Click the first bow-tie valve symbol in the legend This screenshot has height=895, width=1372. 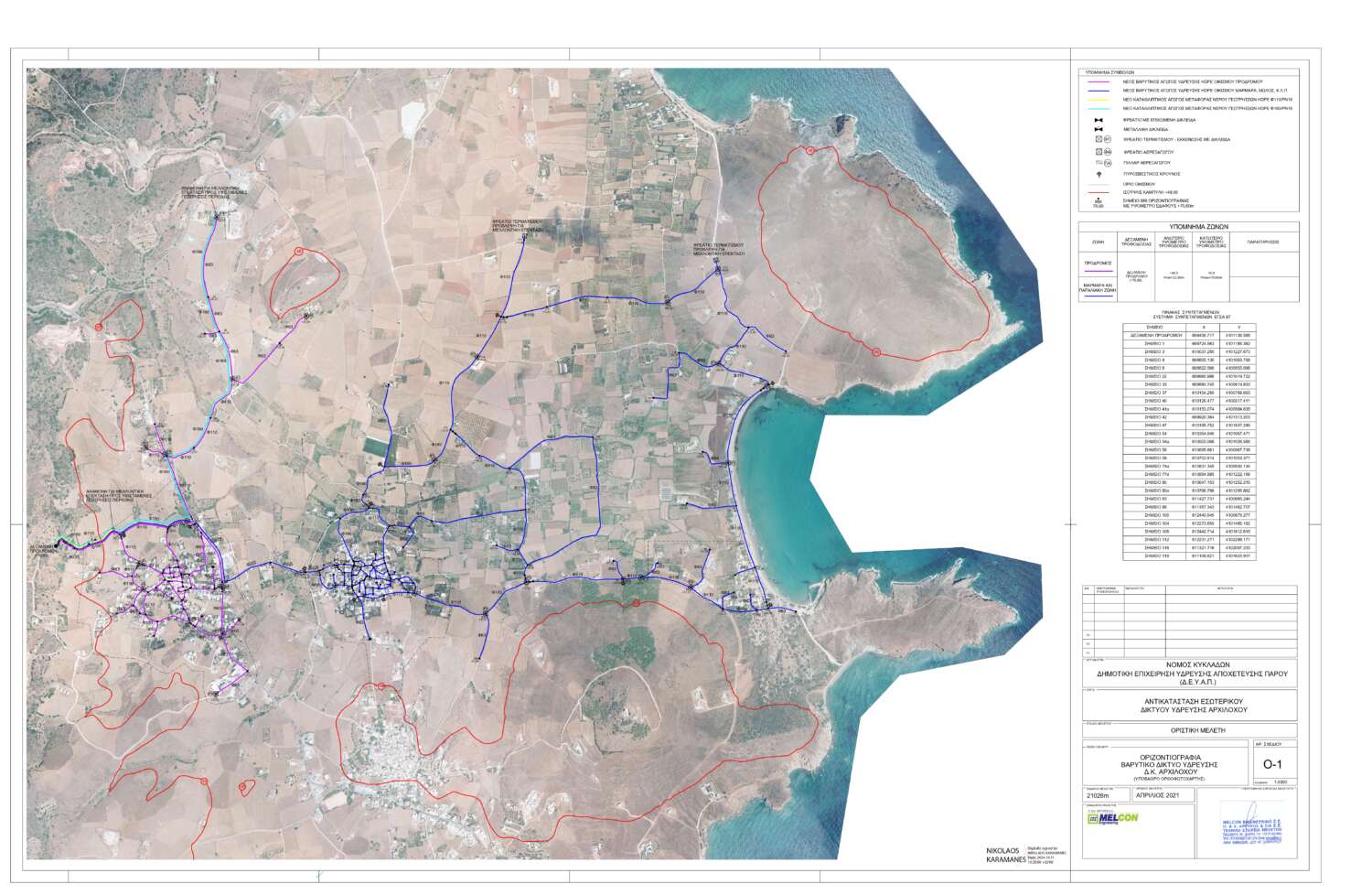click(1097, 120)
